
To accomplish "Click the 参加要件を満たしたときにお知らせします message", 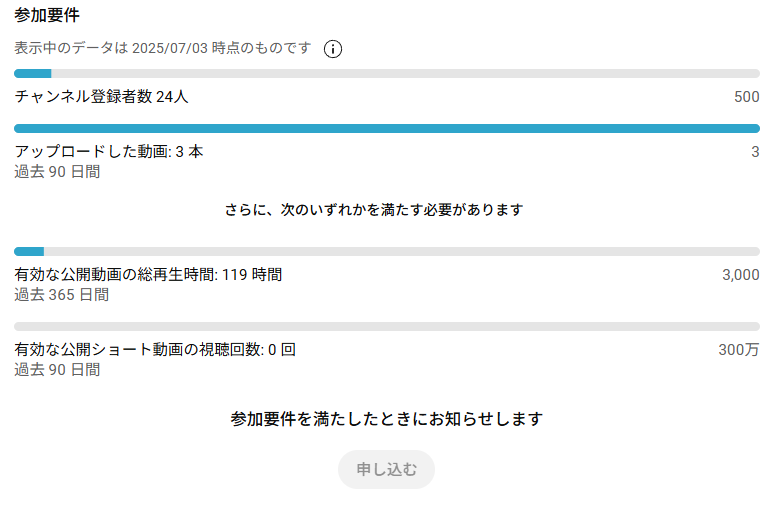I will (387, 419).
